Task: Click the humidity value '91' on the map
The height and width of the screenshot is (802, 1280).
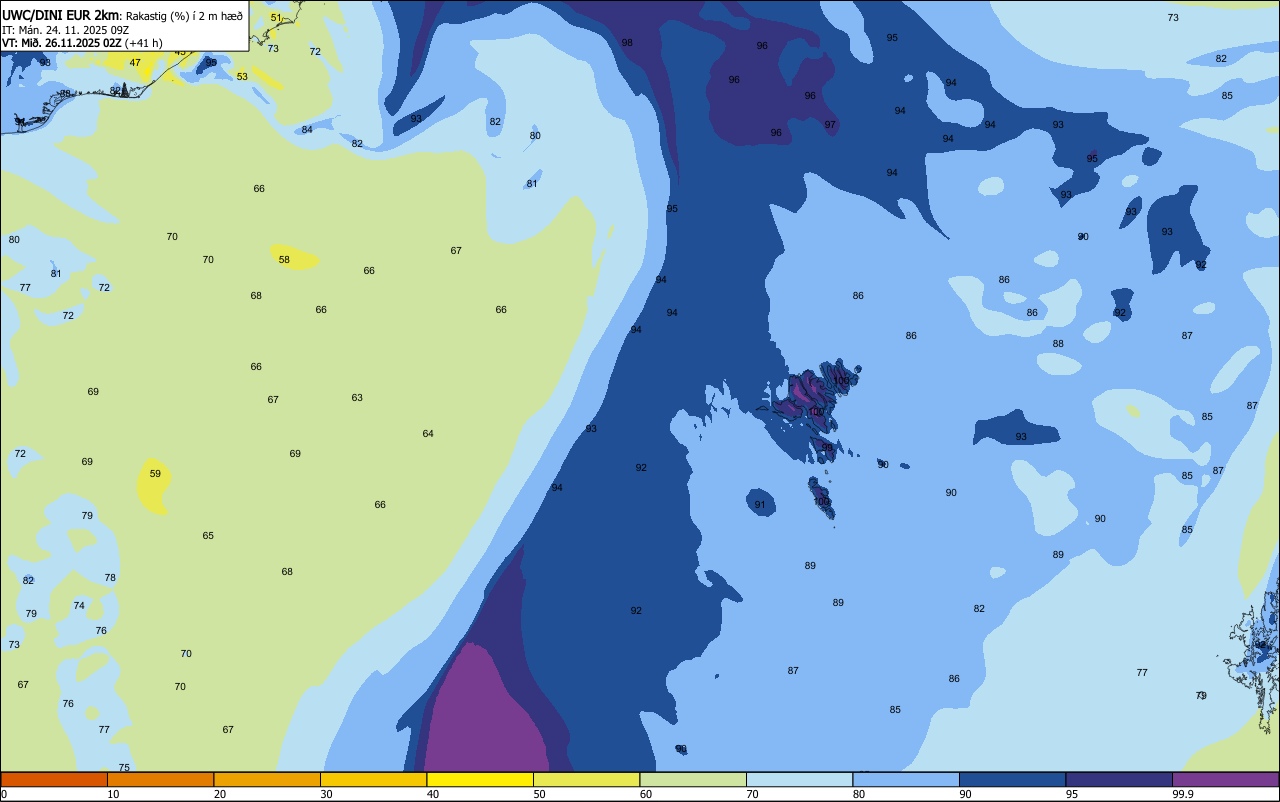Action: pos(760,504)
